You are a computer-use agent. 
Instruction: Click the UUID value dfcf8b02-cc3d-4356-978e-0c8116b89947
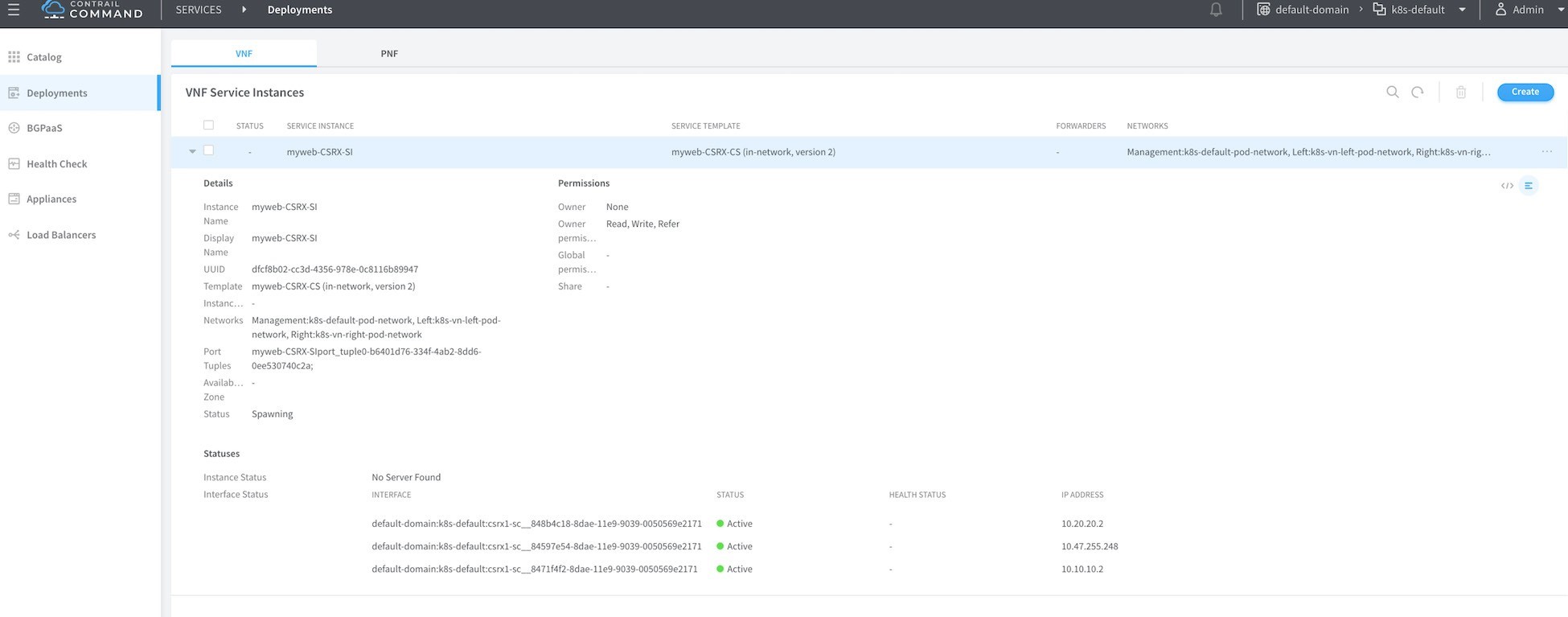click(335, 269)
